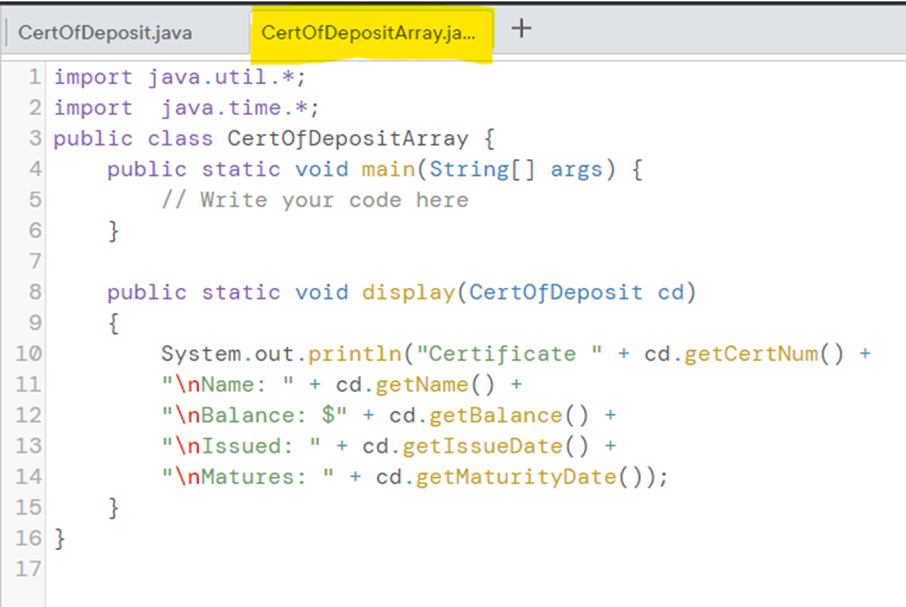Add a new file with plus icon

coord(521,28)
